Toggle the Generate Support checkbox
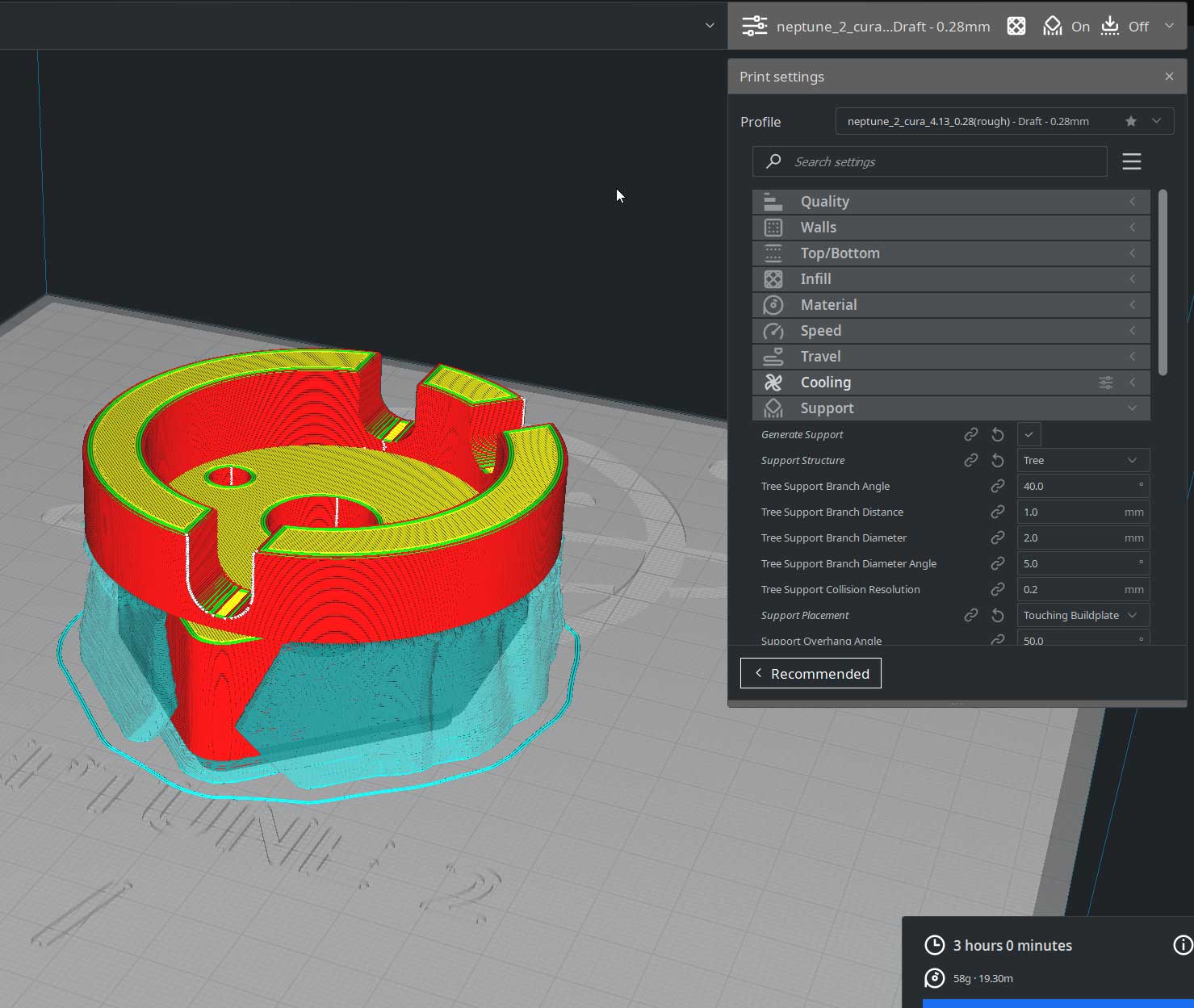Screen dimensions: 1194x1008 1029,434
